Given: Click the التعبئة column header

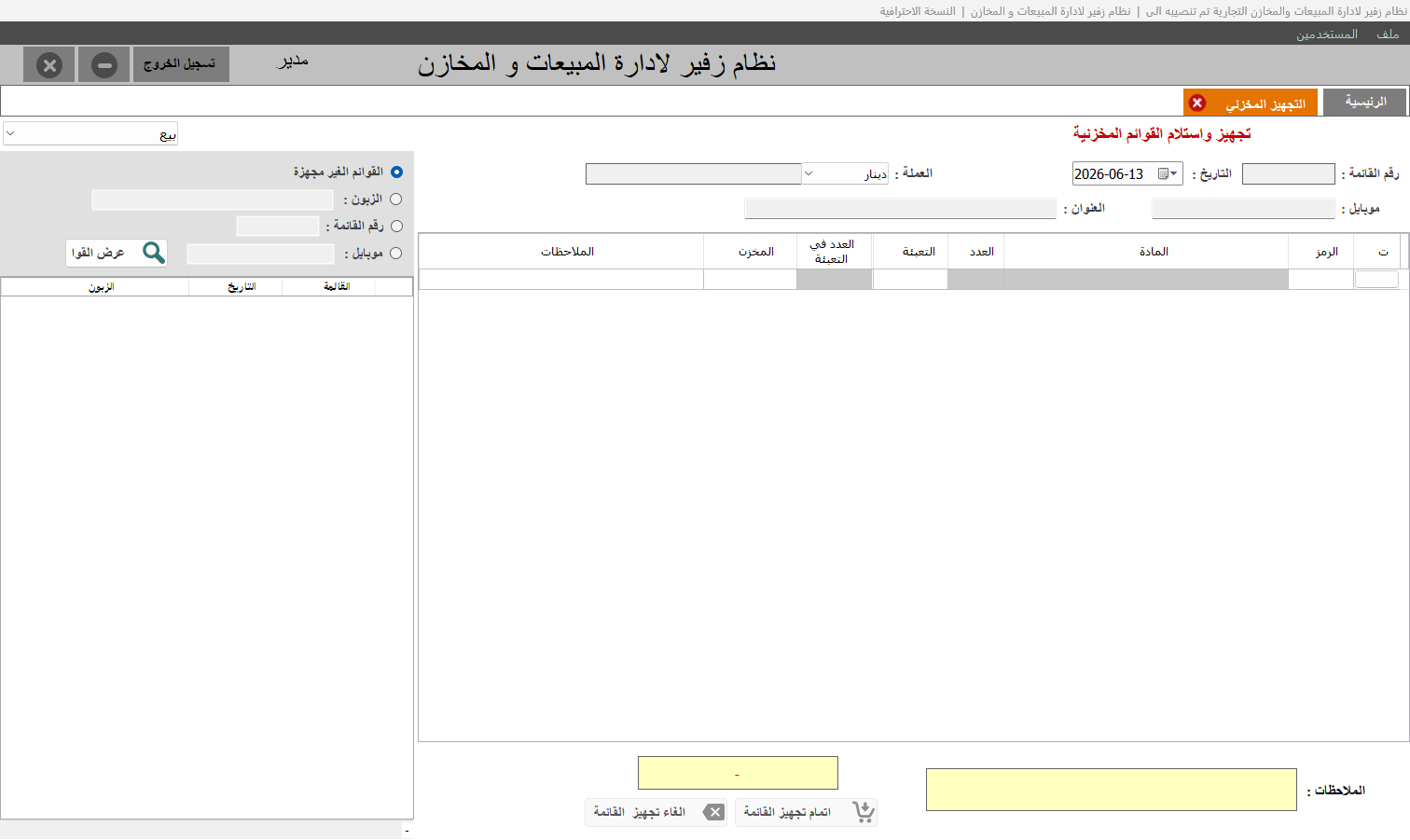Looking at the screenshot, I should pos(910,252).
